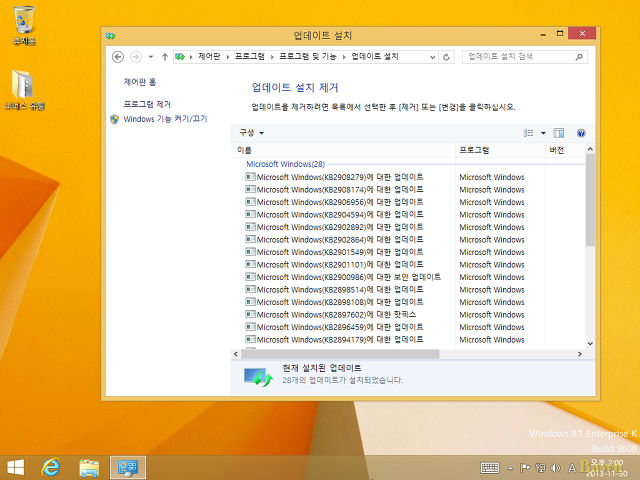
Task: Click the horizontal scrollbar right arrow
Action: pos(580,354)
